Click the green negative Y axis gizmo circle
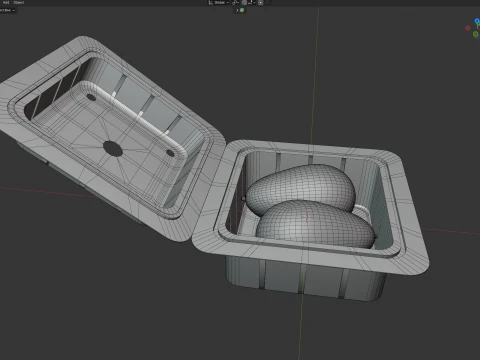The width and height of the screenshot is (480, 360). click(476, 34)
